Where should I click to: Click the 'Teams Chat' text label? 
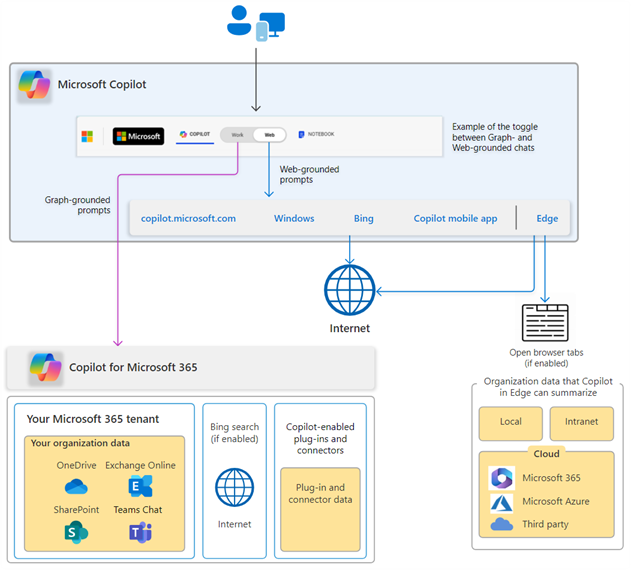pyautogui.click(x=138, y=510)
